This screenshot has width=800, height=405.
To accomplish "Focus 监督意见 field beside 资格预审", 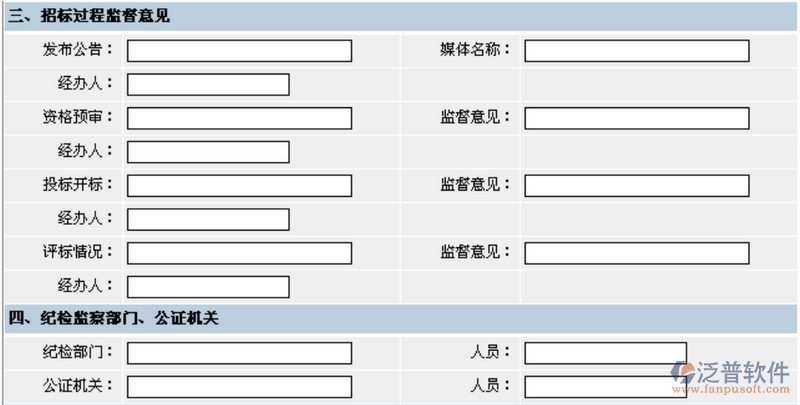I will (x=636, y=118).
